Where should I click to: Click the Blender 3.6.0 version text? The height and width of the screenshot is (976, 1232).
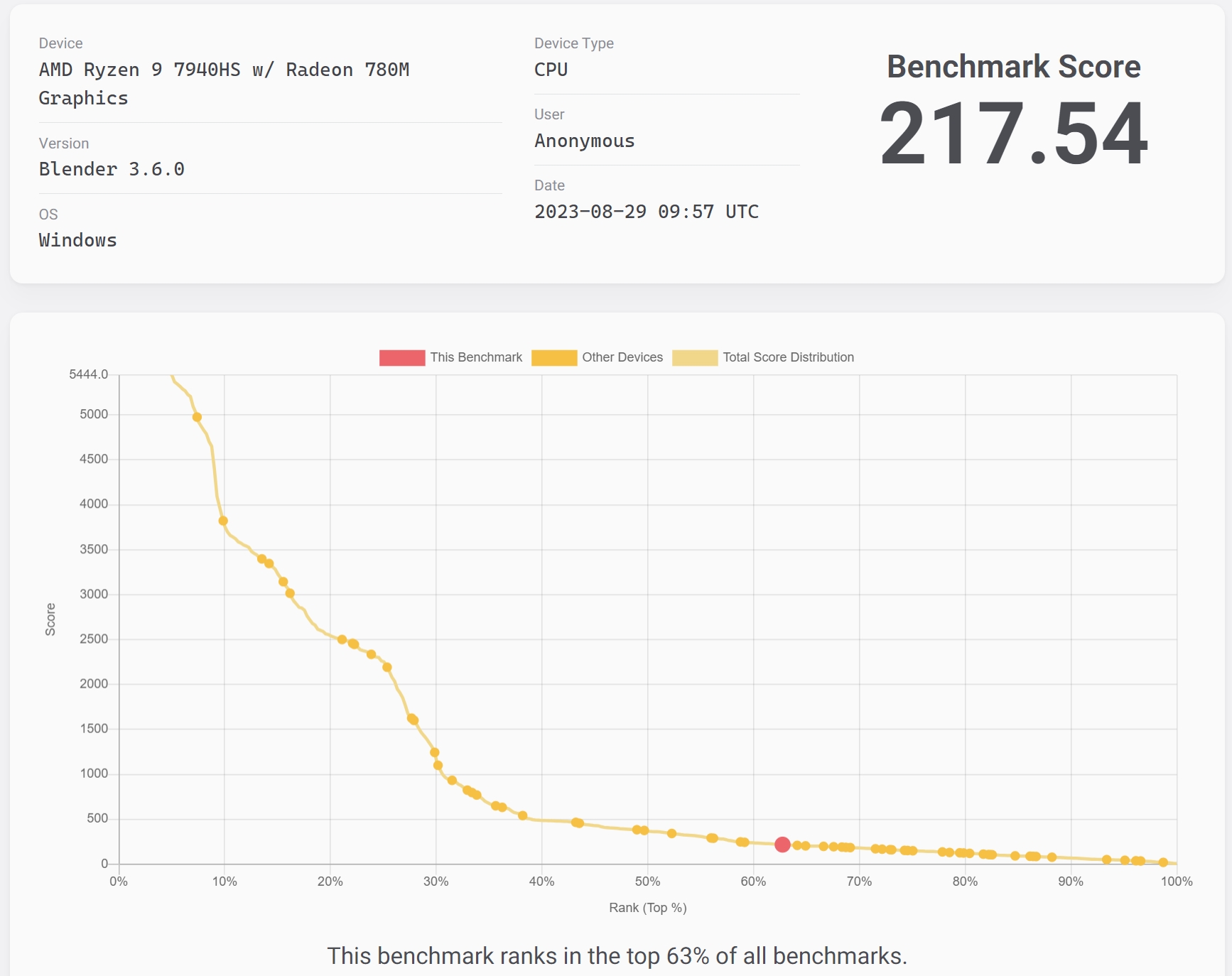click(112, 169)
